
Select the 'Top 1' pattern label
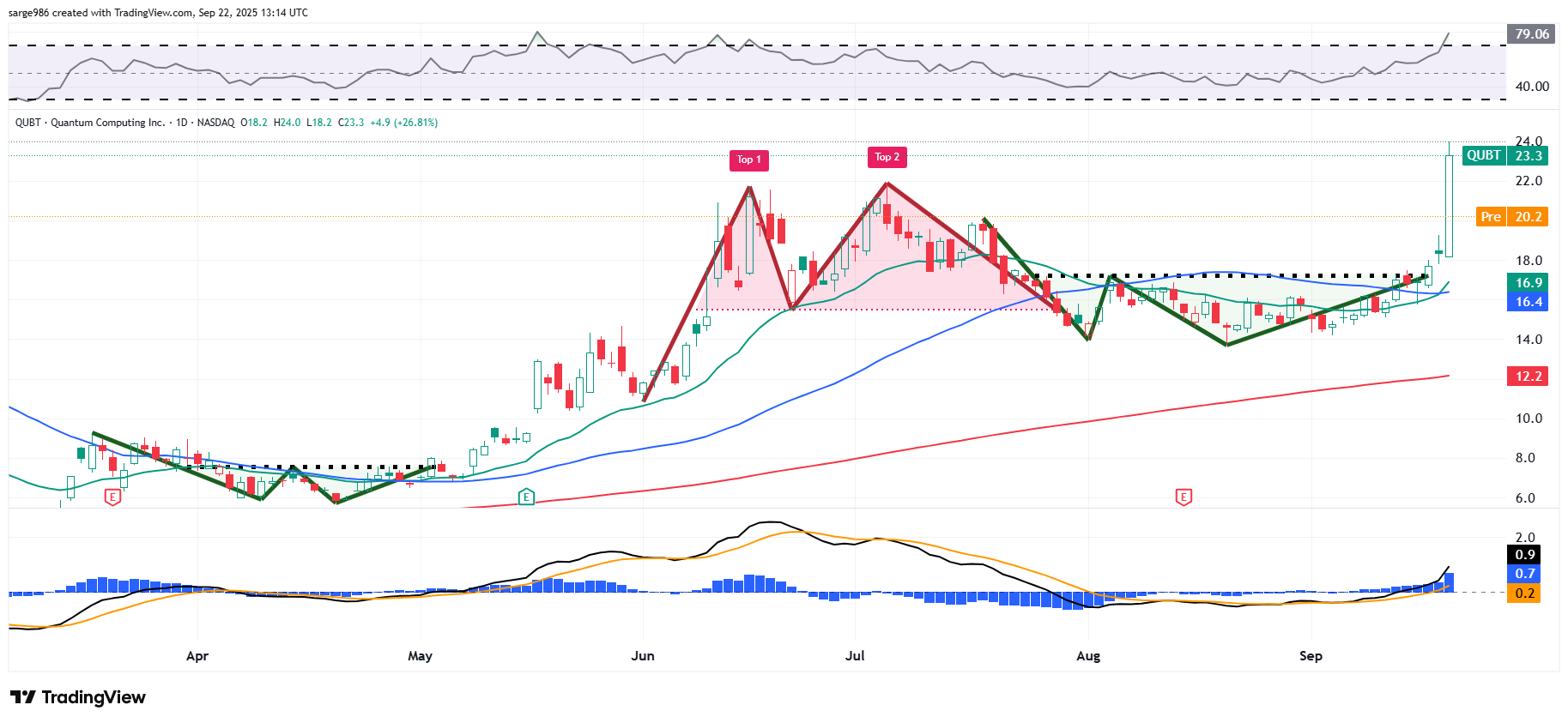[x=749, y=160]
